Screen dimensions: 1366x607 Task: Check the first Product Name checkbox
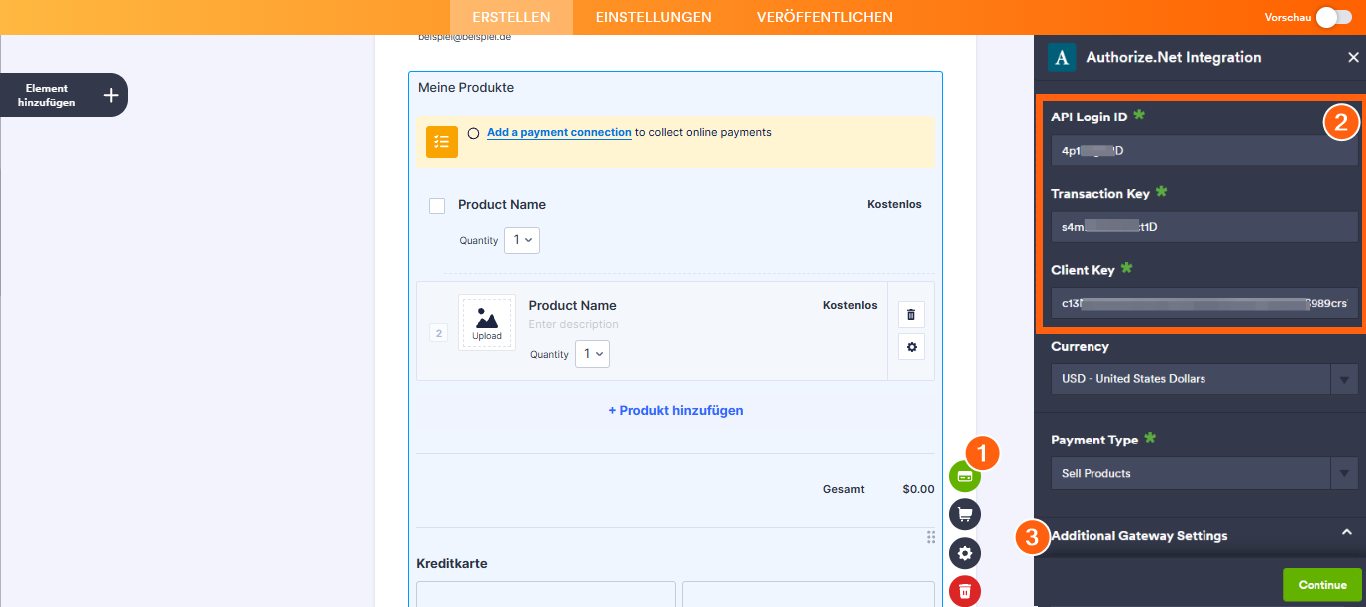[437, 206]
